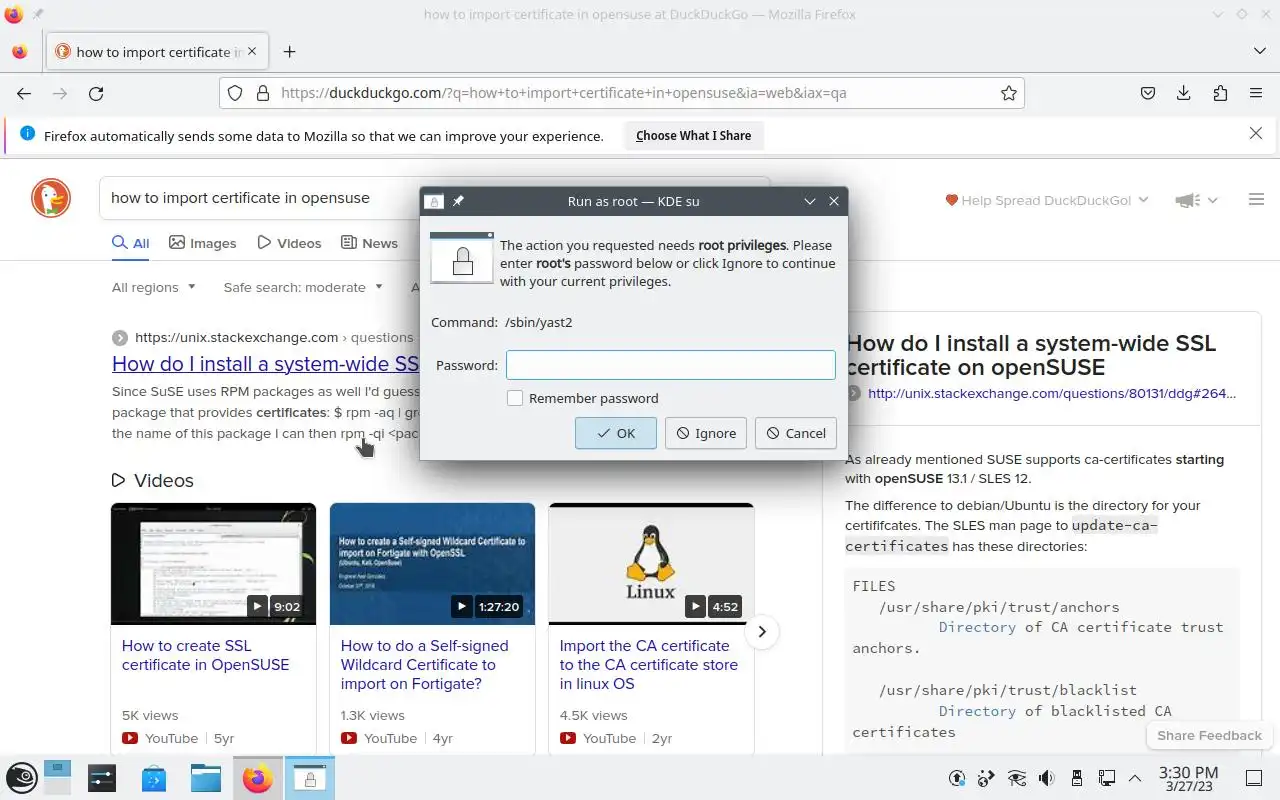Click the Share Feedback button
This screenshot has height=800, width=1280.
(1209, 735)
